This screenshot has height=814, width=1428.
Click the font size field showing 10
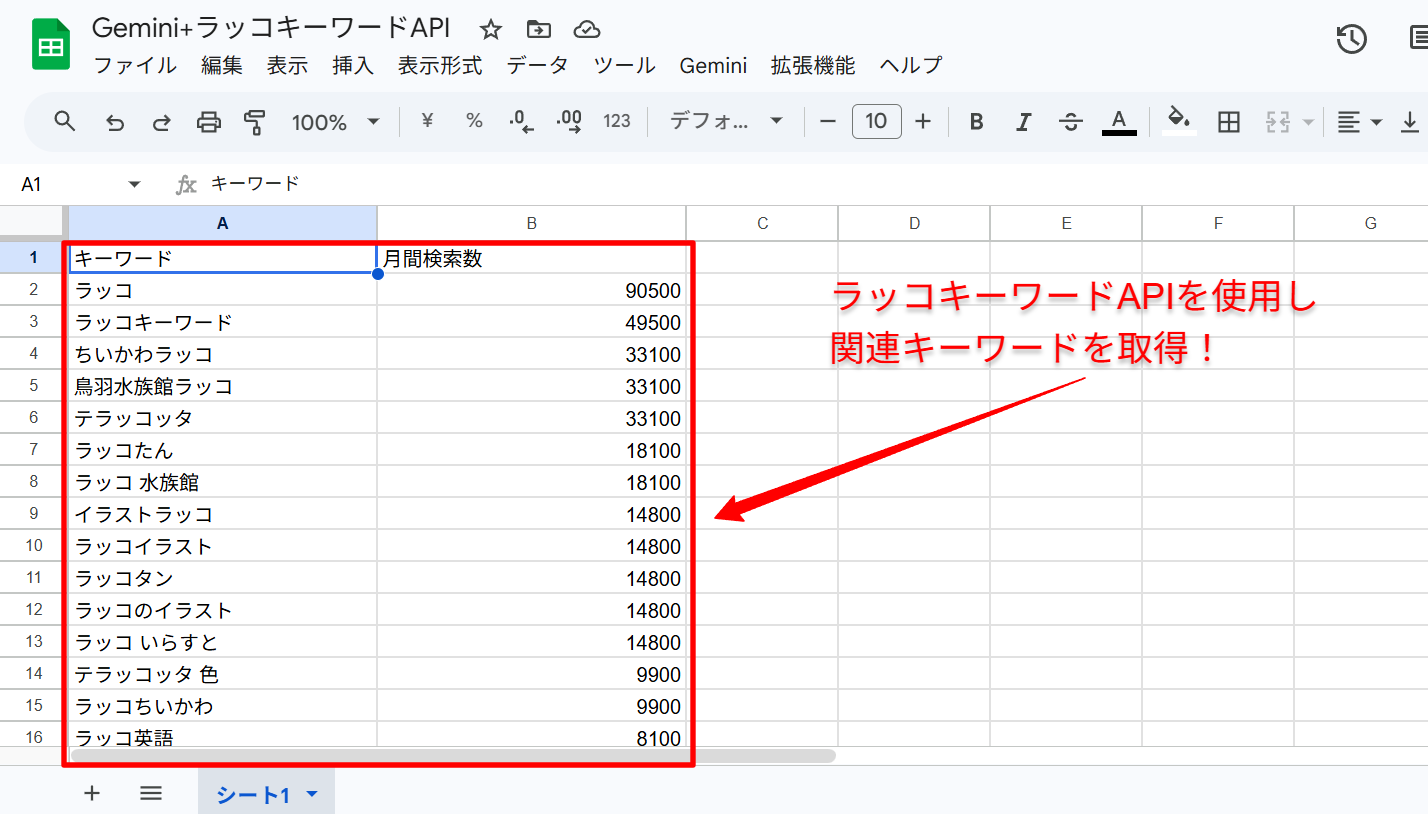click(x=876, y=121)
